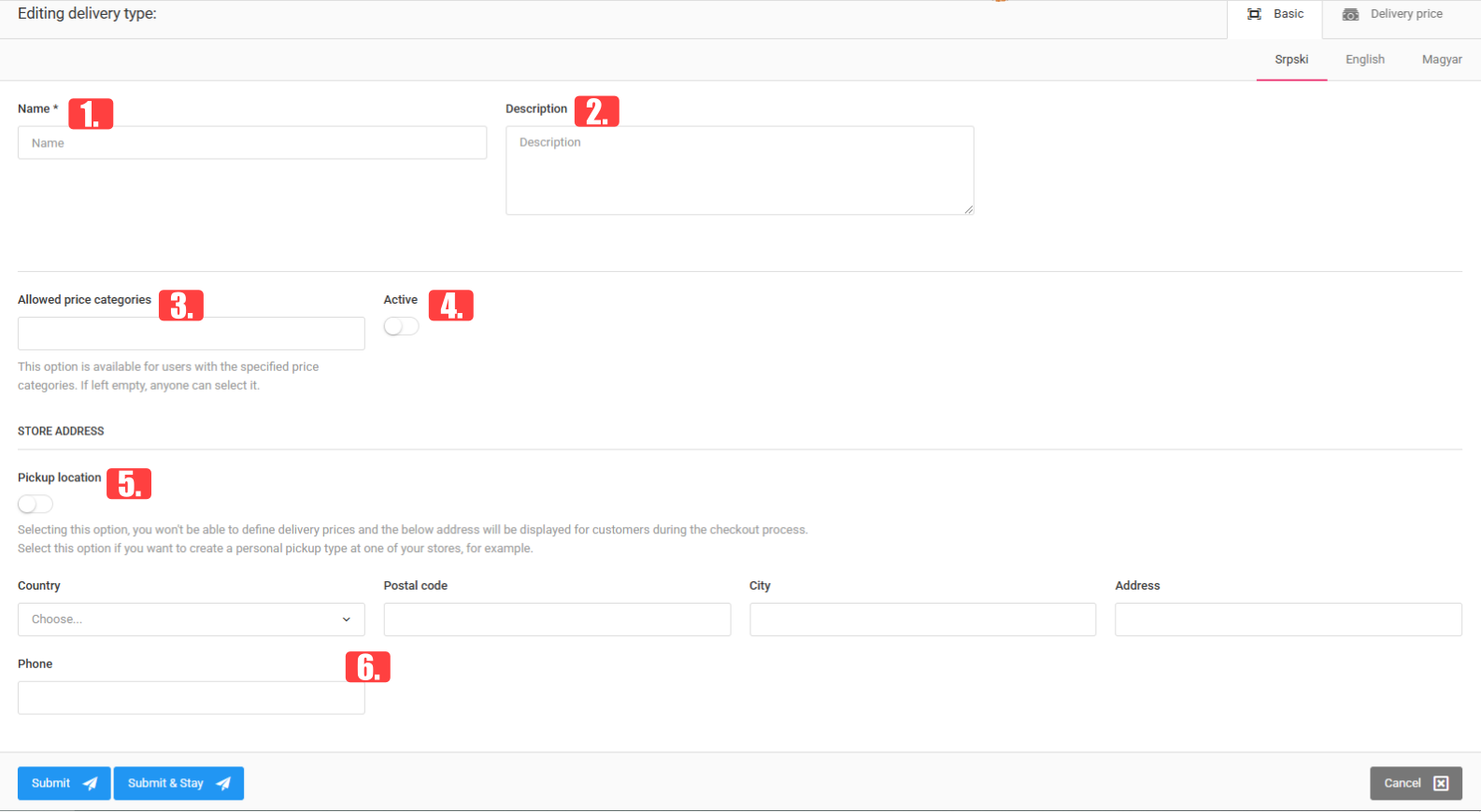Enable the Pickup location switch
Viewport: 1481px width, 812px height.
pyautogui.click(x=36, y=505)
